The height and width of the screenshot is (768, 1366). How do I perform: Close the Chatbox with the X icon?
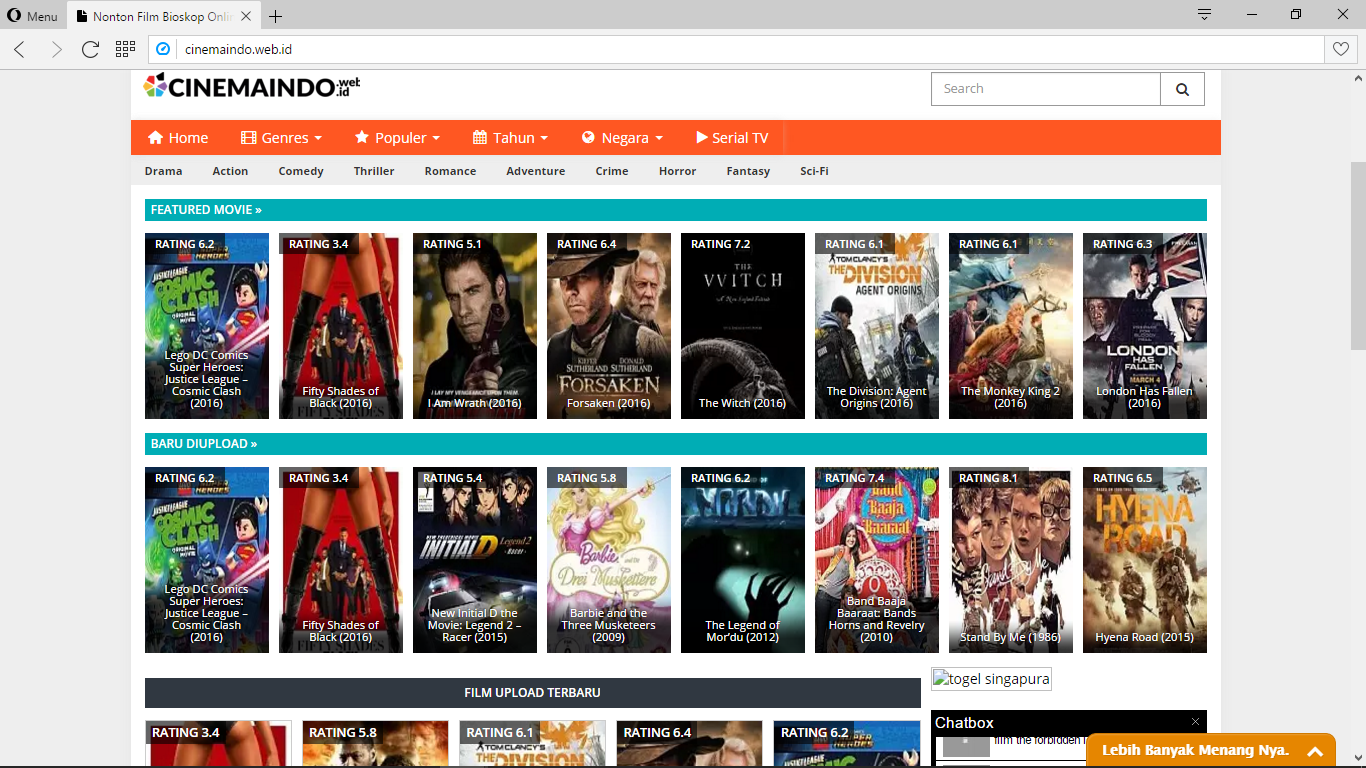point(1195,721)
